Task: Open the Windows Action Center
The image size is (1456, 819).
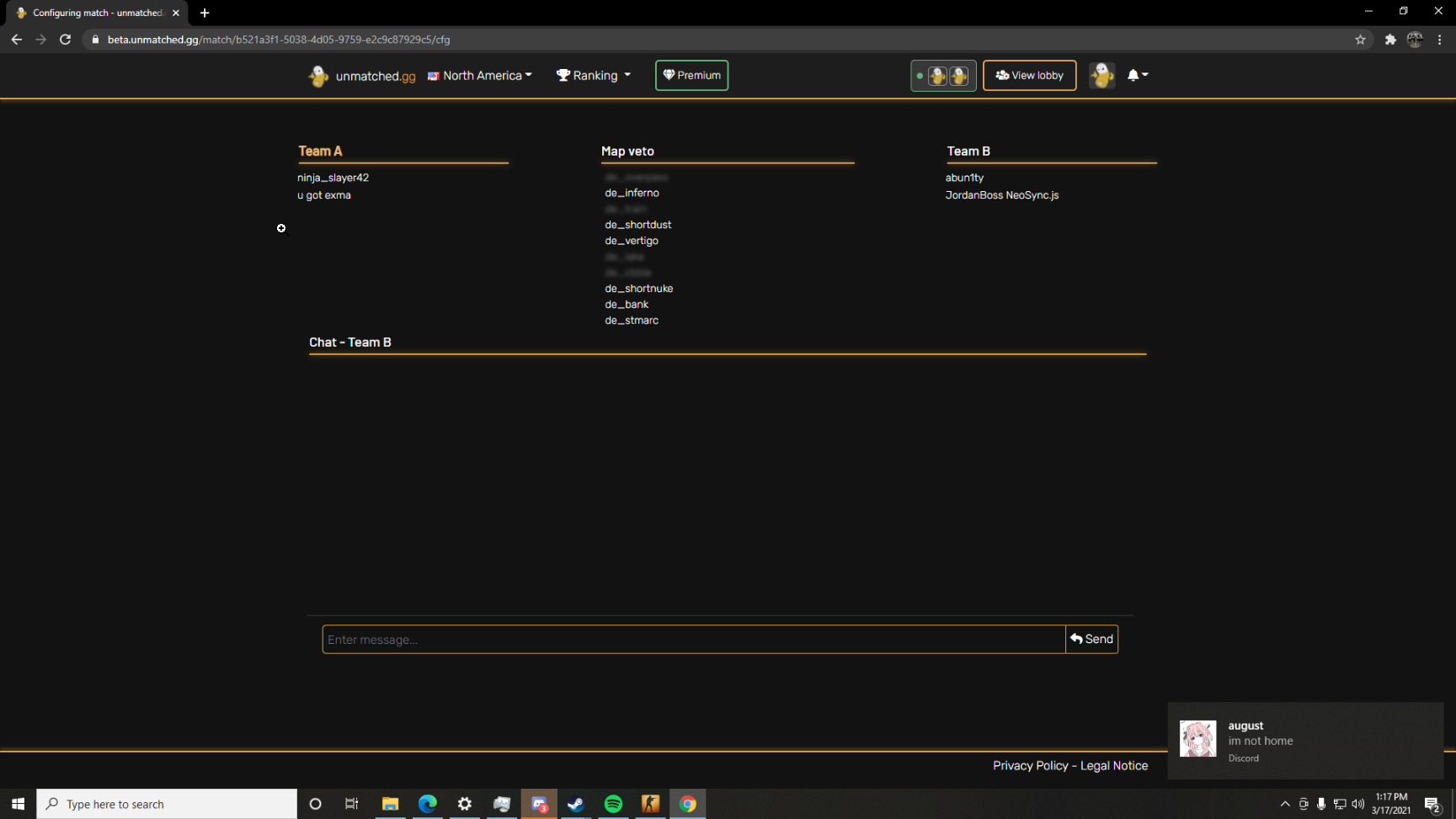Action: (1432, 805)
